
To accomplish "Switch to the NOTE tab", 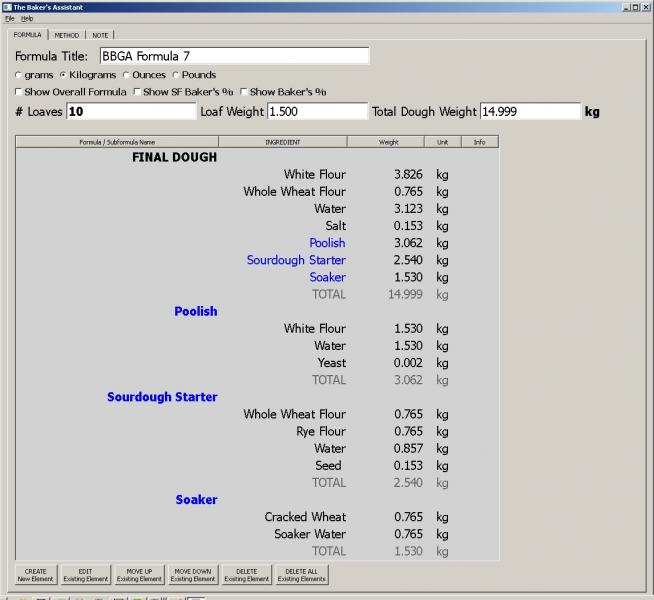I will tap(100, 35).
